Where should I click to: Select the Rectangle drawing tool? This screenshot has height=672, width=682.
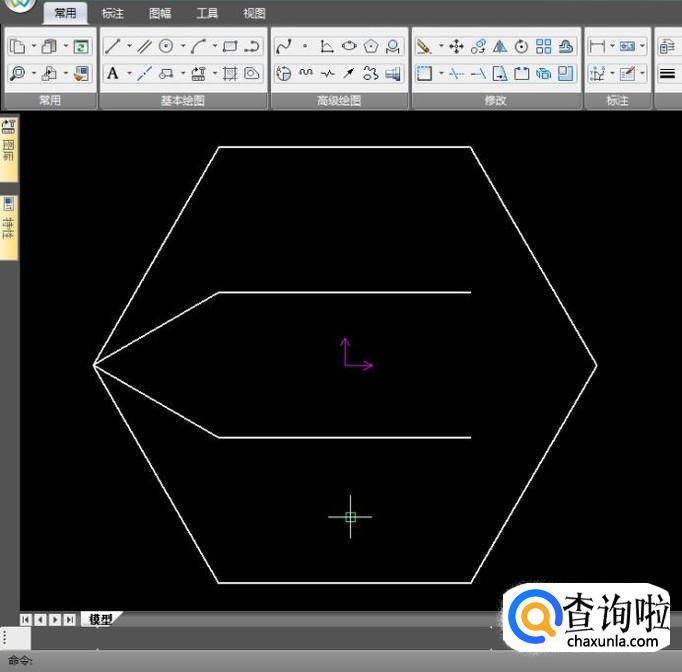click(230, 46)
